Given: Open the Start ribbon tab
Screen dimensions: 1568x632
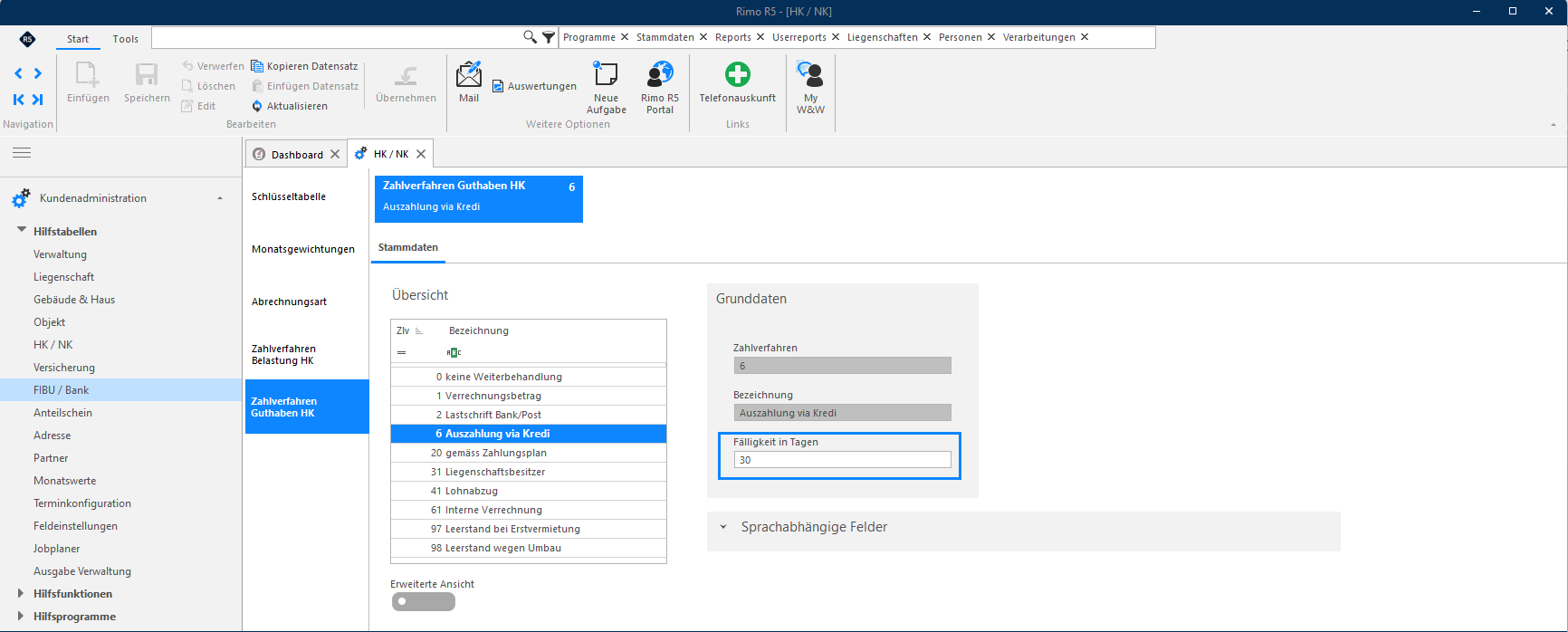Looking at the screenshot, I should coord(78,39).
